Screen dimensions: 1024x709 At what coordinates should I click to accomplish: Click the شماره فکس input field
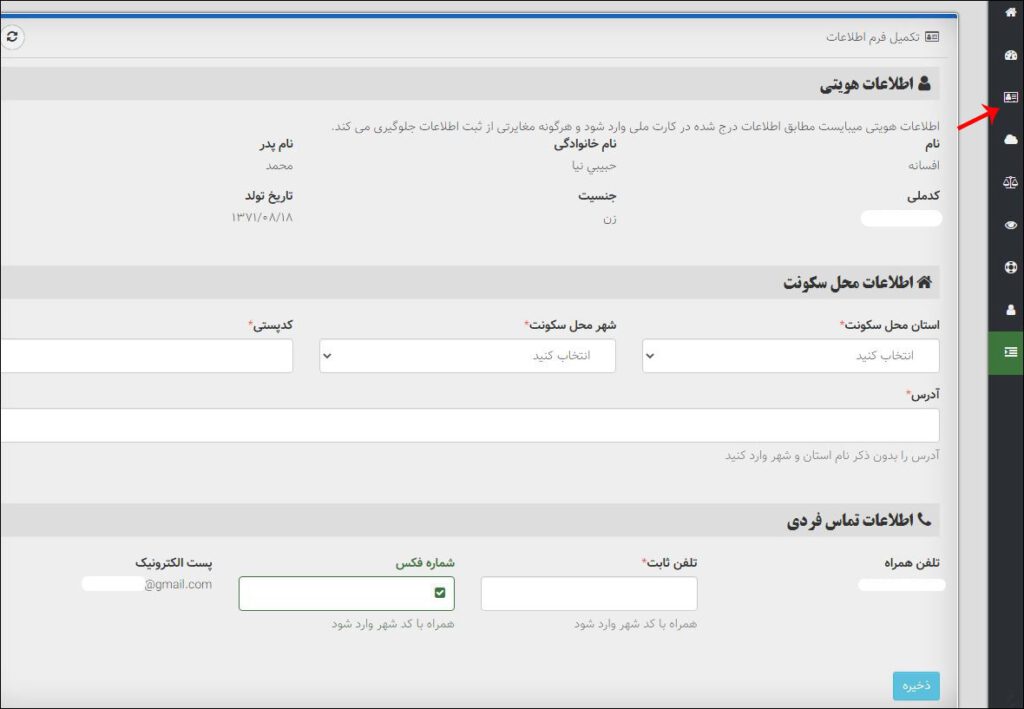point(347,593)
